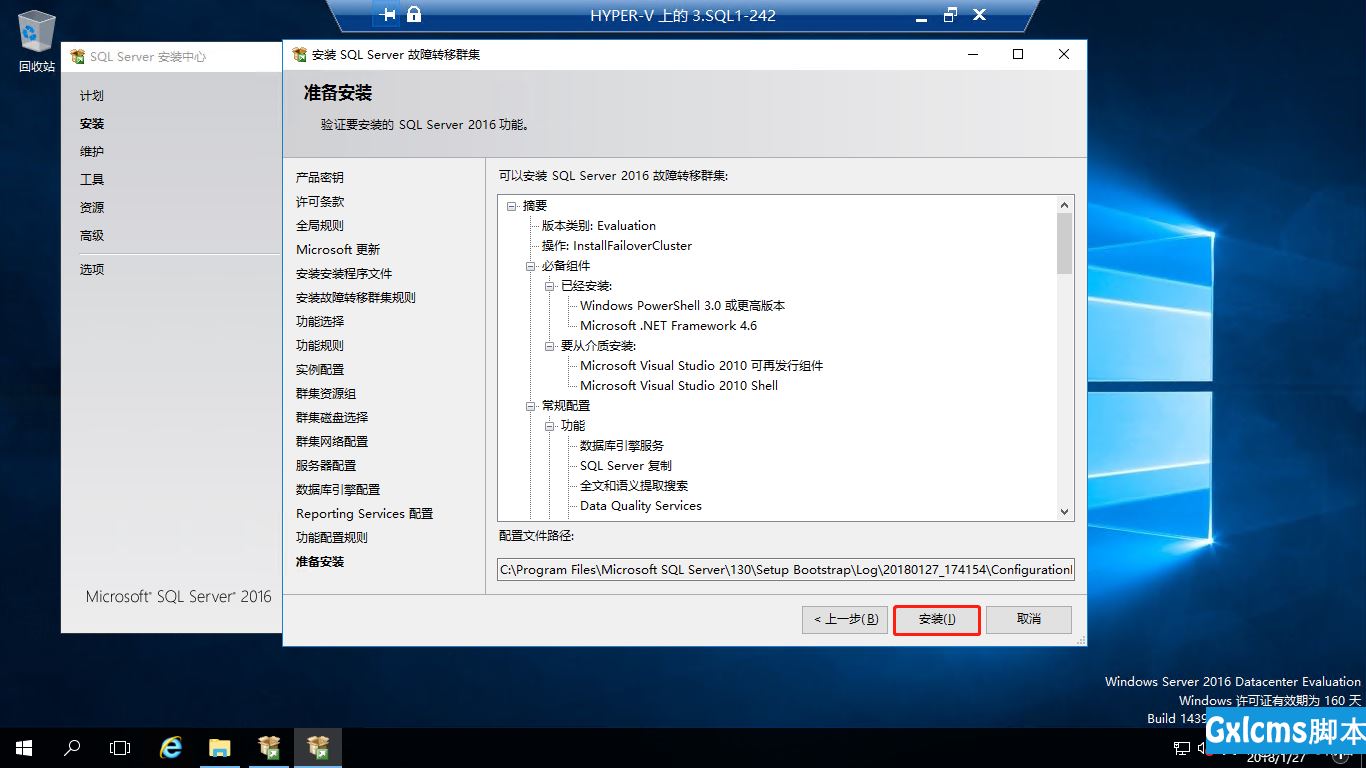
Task: Restore the Hyper-V connection window
Action: click(950, 14)
